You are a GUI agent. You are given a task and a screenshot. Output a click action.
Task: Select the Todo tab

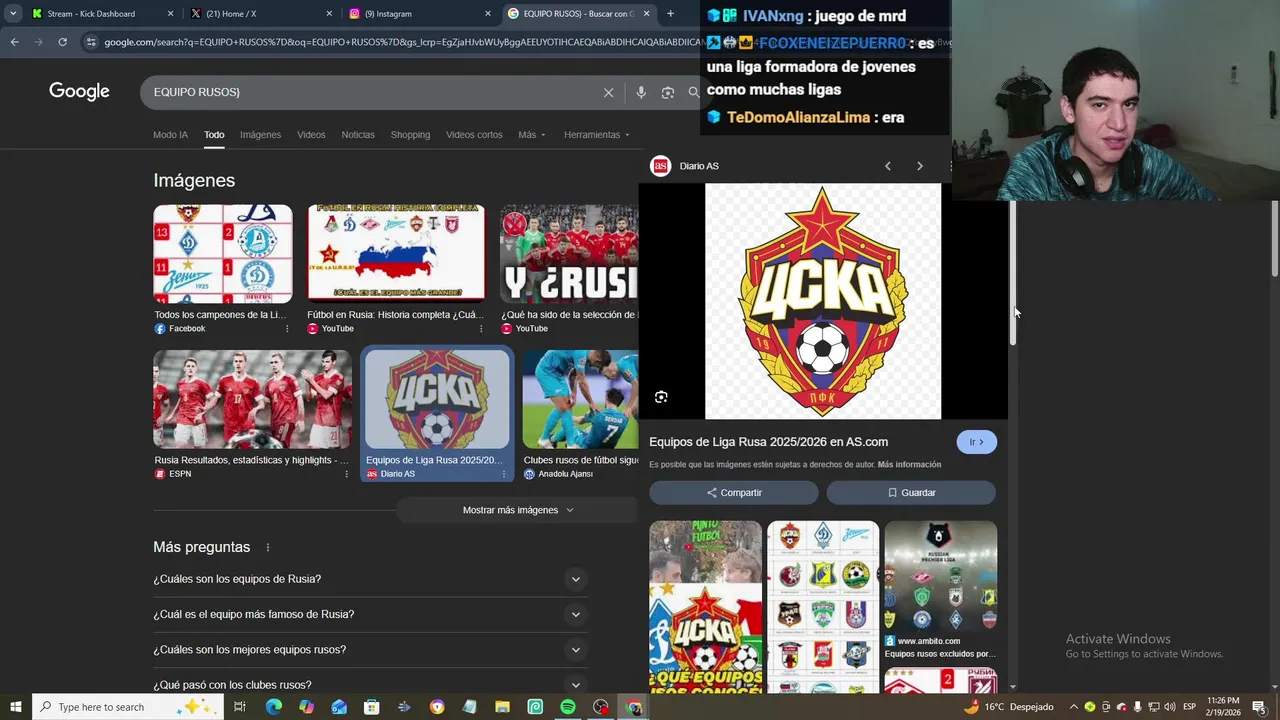pos(214,135)
